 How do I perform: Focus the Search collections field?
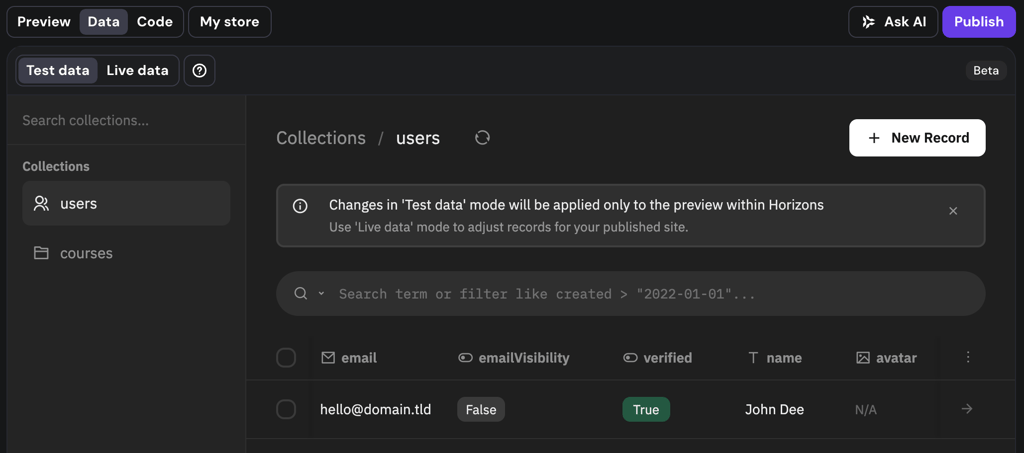tap(126, 121)
